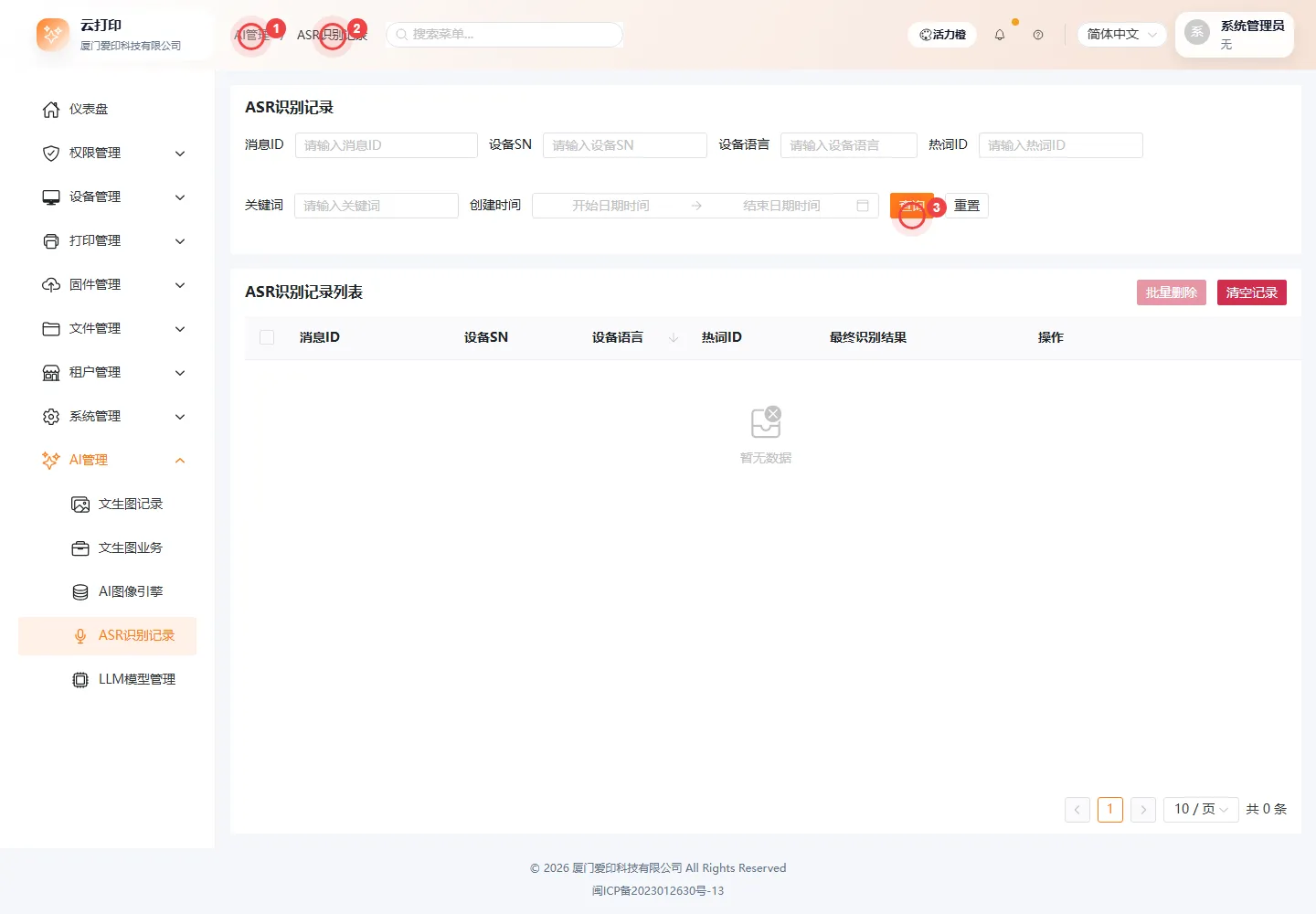This screenshot has width=1316, height=914.
Task: Click the 租户管理 store icon
Action: tap(51, 373)
